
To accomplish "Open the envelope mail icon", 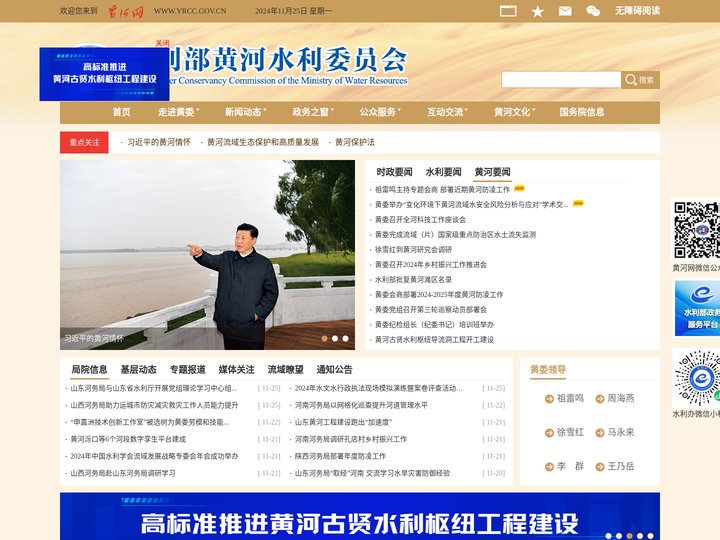I will pos(565,11).
